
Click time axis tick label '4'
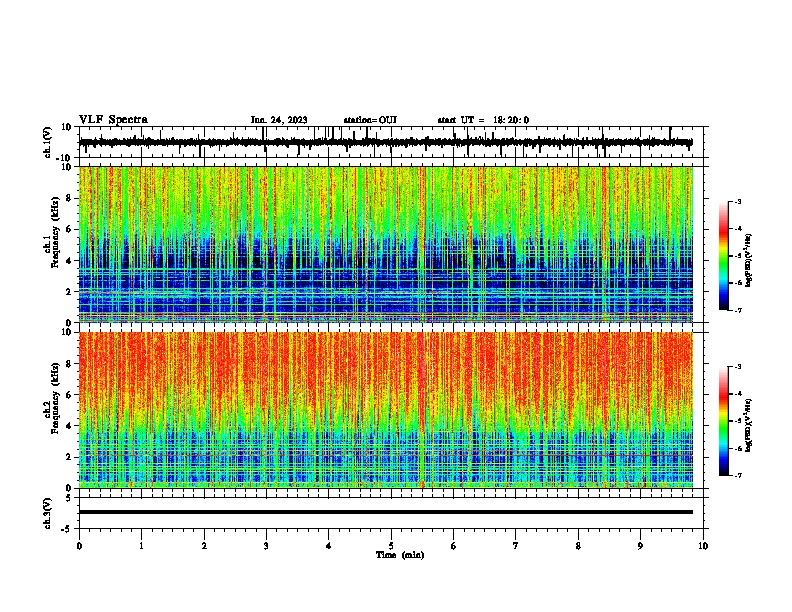(329, 546)
